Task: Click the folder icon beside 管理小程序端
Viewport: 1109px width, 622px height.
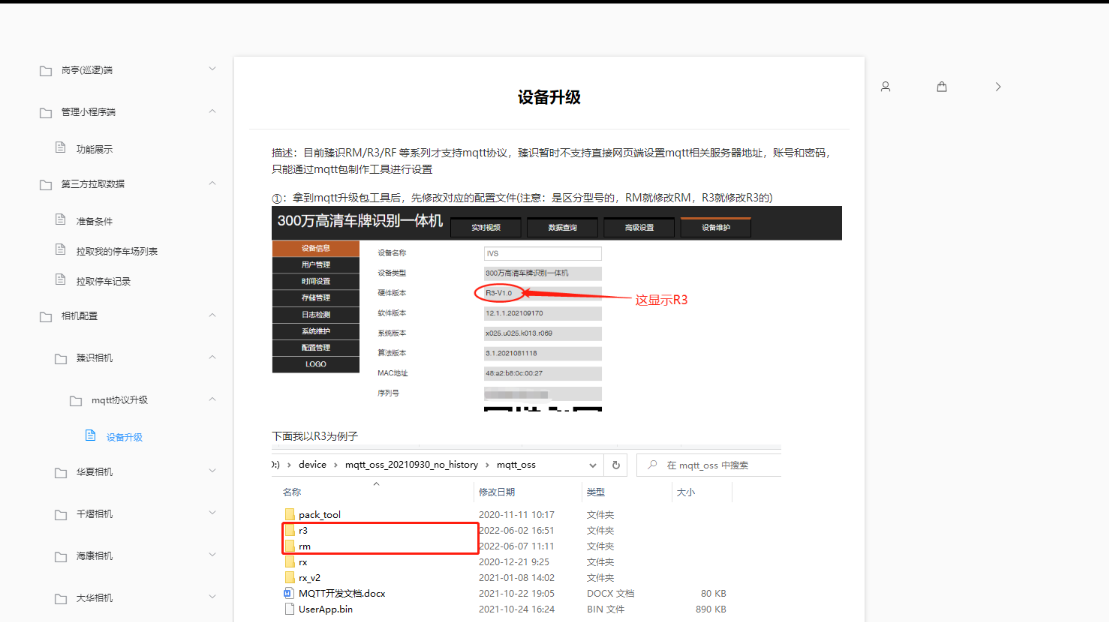Action: [x=46, y=113]
